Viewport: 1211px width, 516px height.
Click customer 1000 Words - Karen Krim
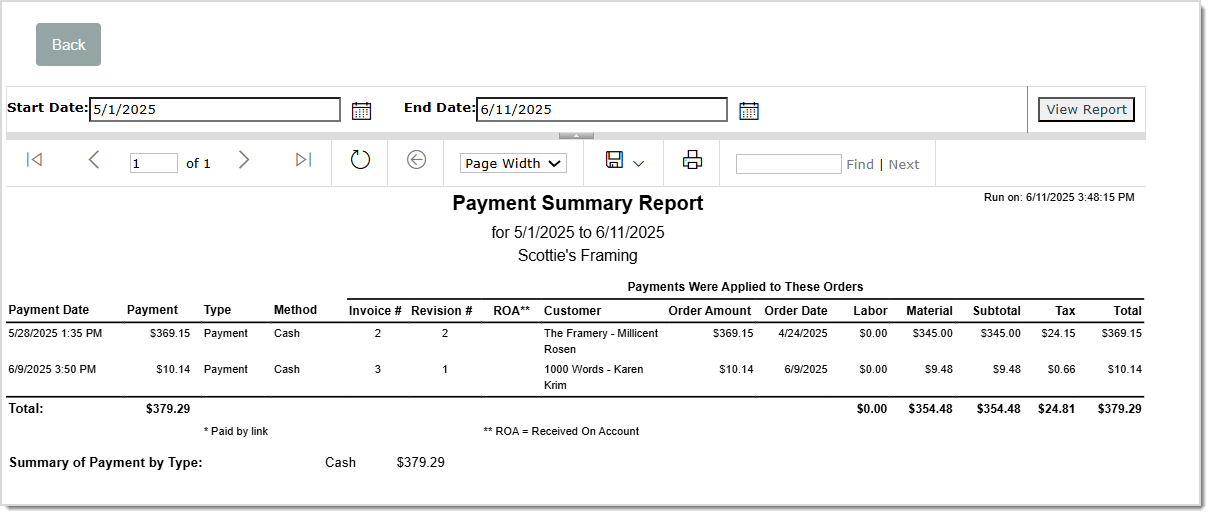594,377
